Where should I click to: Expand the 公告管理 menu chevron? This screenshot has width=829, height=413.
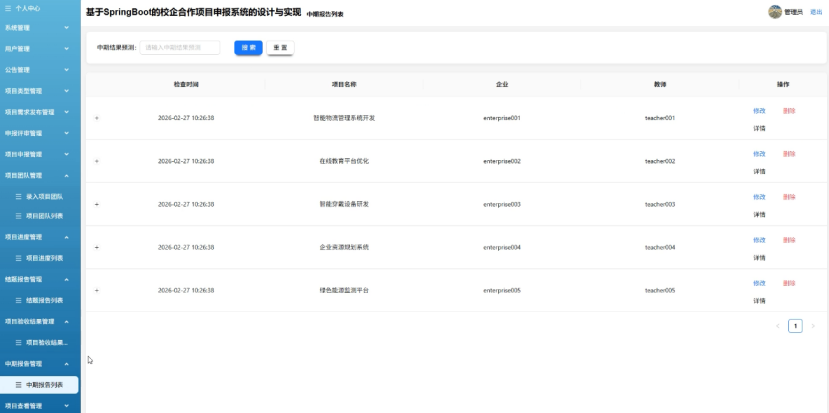click(x=67, y=70)
